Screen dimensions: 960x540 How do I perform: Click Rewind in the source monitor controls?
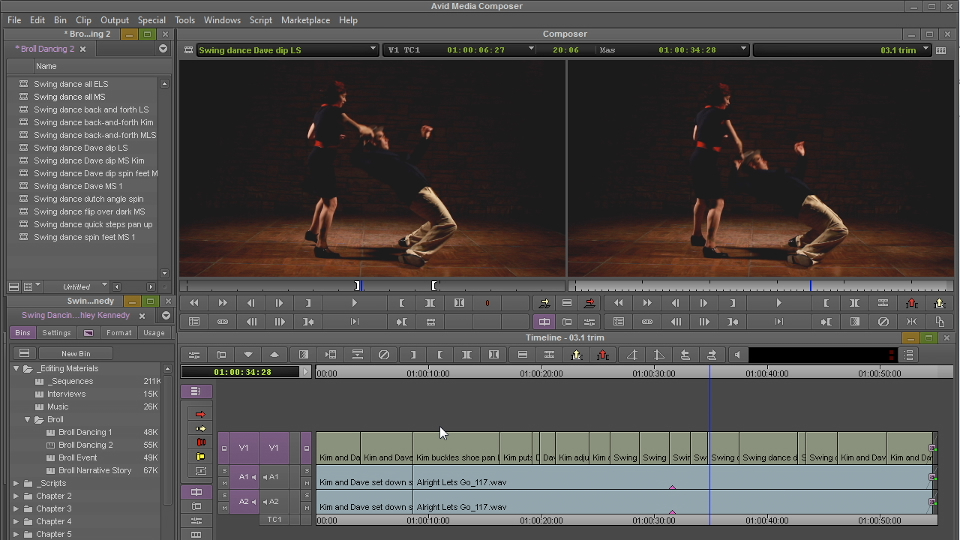point(194,303)
